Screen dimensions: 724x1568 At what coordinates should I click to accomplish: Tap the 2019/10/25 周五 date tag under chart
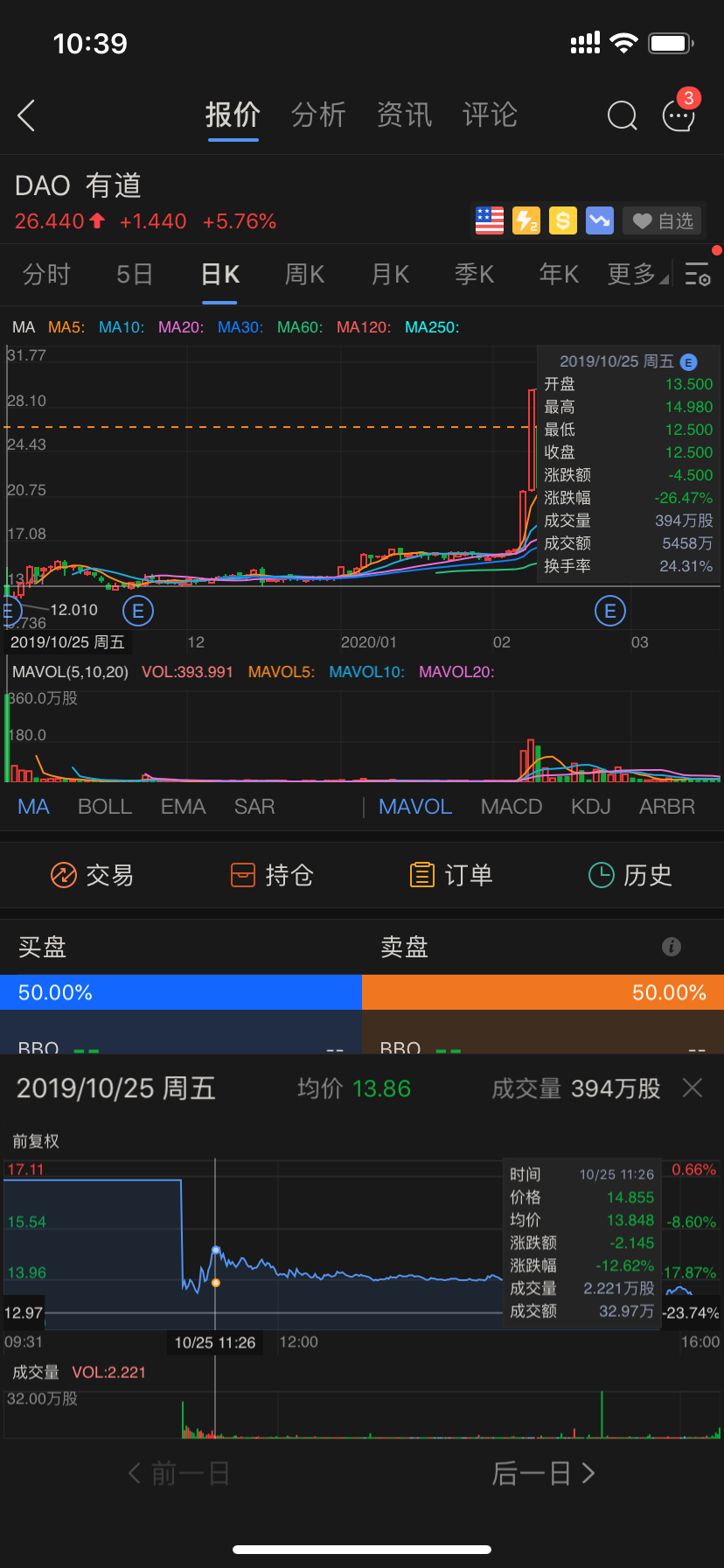(x=67, y=642)
